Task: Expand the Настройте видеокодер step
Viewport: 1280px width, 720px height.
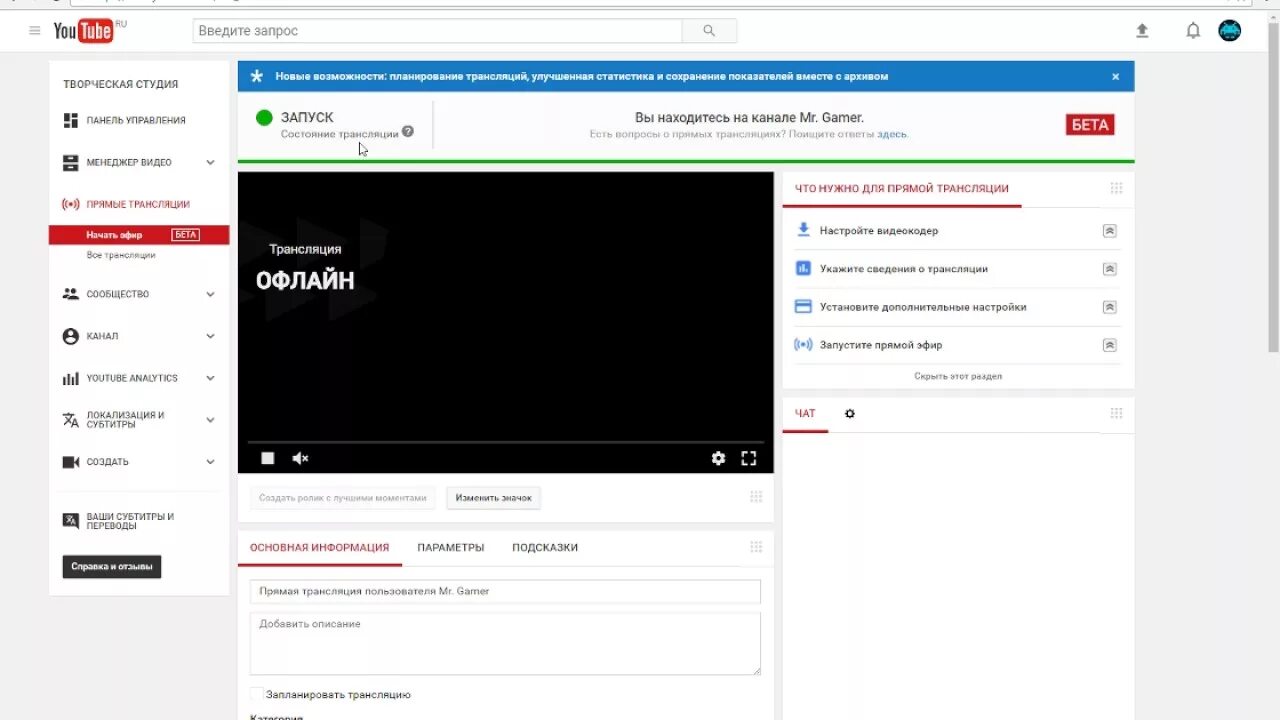Action: (x=1109, y=231)
